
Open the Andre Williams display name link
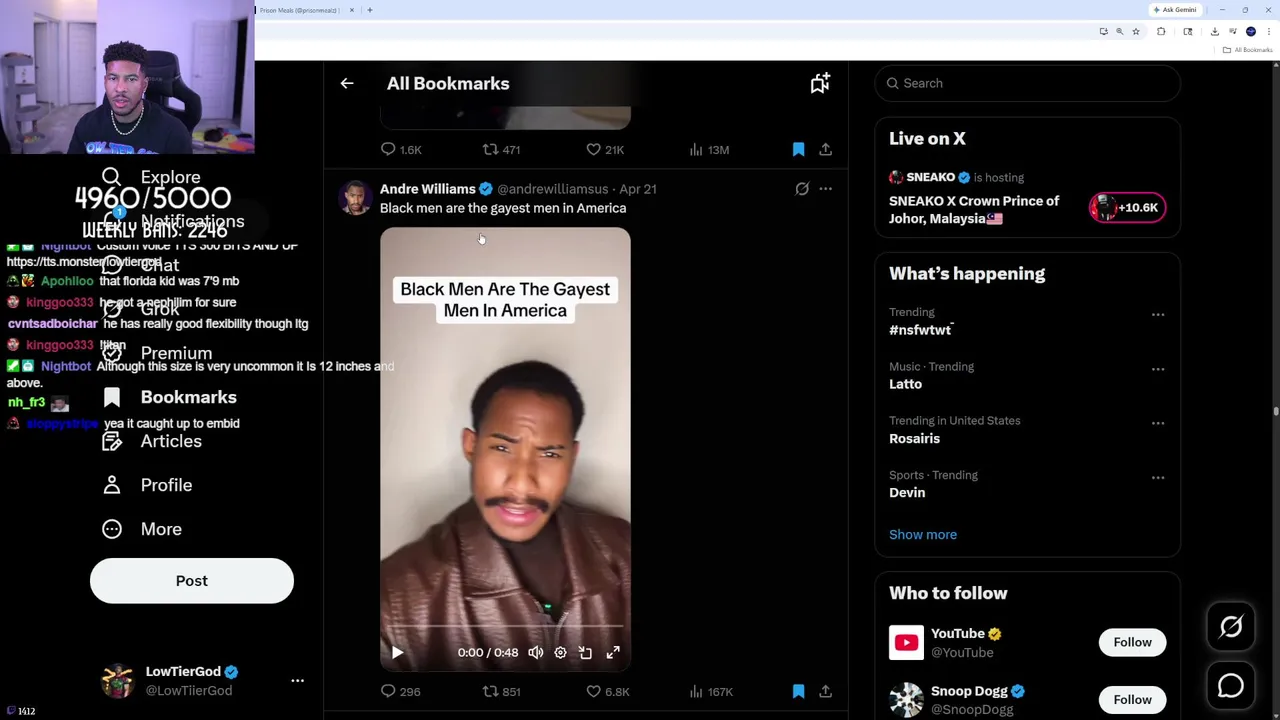[427, 189]
